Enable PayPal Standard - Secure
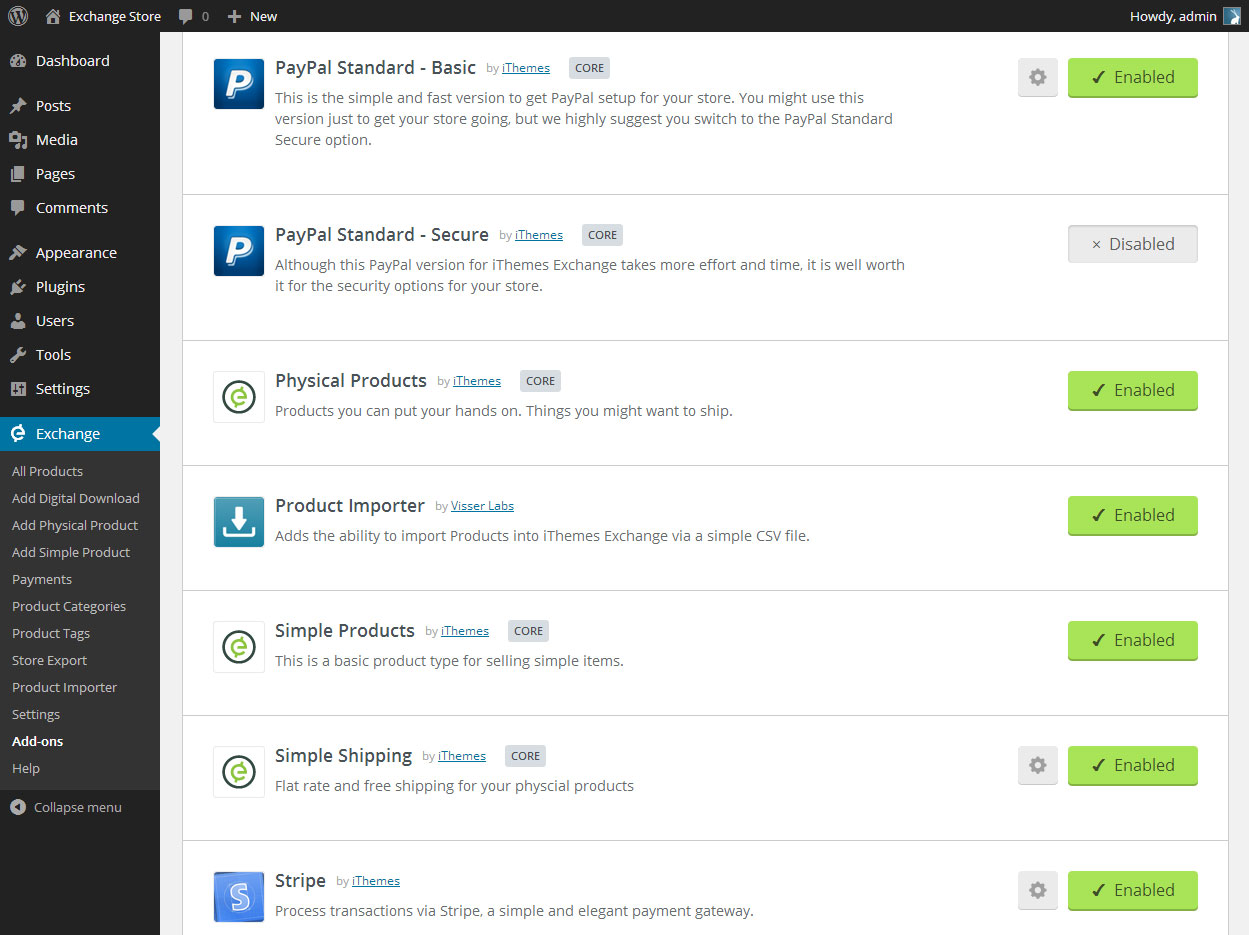 pos(1132,243)
